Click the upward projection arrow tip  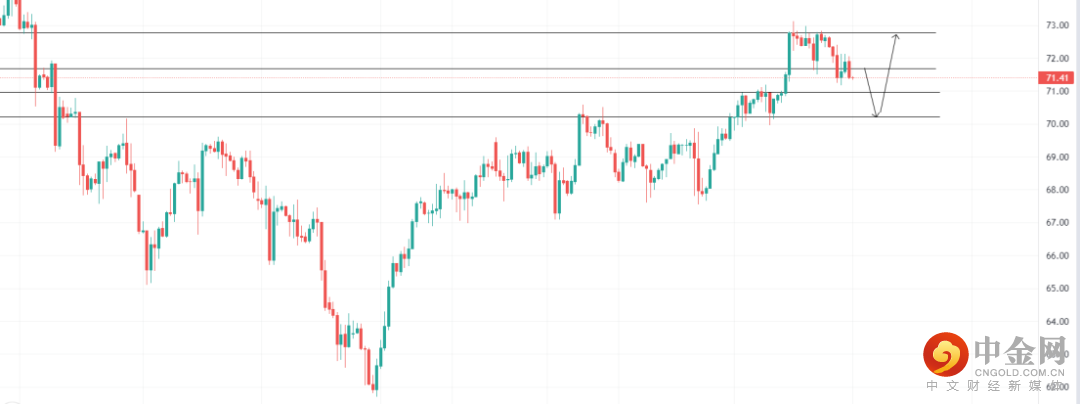click(896, 35)
